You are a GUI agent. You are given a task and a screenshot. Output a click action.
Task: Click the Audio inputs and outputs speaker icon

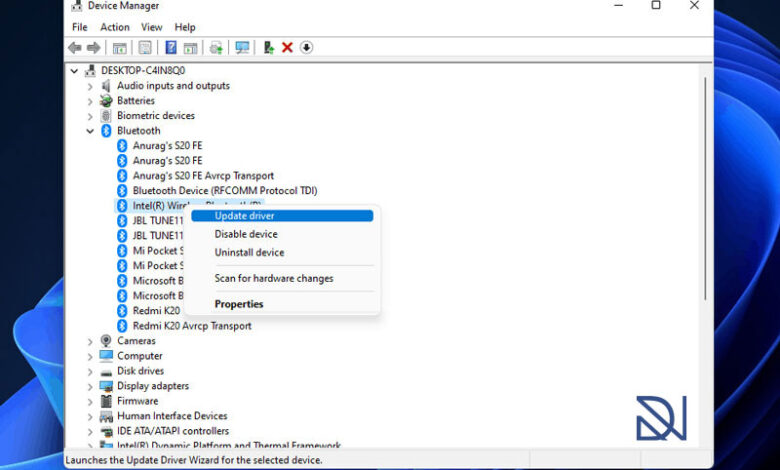pos(106,86)
